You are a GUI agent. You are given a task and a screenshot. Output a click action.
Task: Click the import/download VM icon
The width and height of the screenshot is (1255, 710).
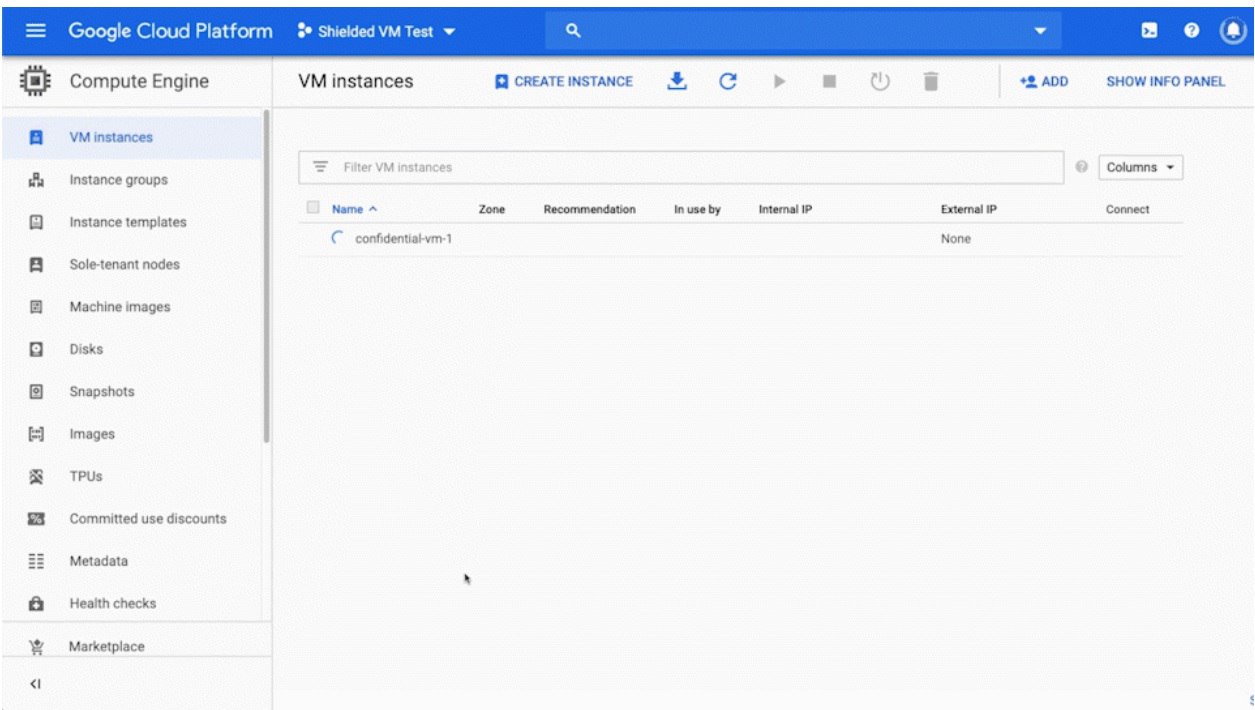point(677,81)
